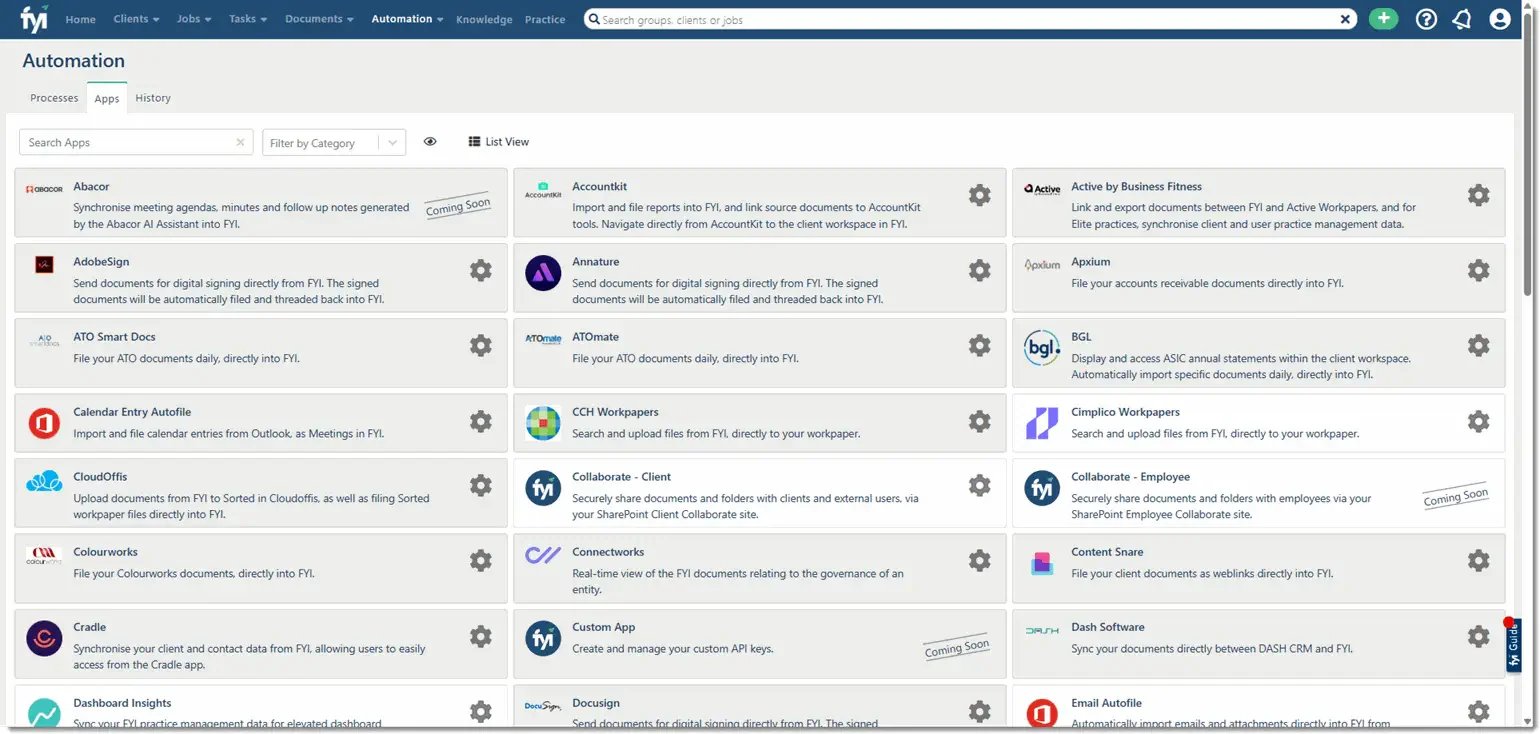Open settings gear for CloudOffis app
1540x734 pixels.
click(x=481, y=486)
